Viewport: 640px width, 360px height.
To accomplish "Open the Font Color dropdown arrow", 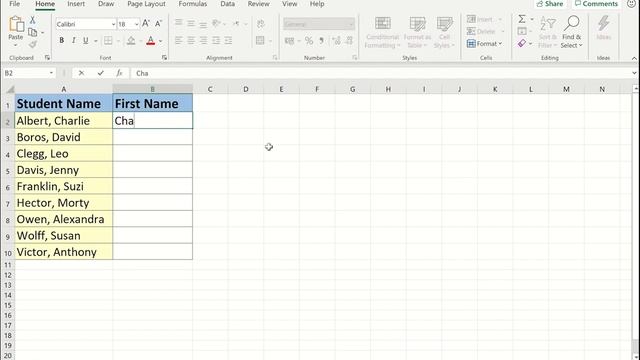I will coord(160,41).
